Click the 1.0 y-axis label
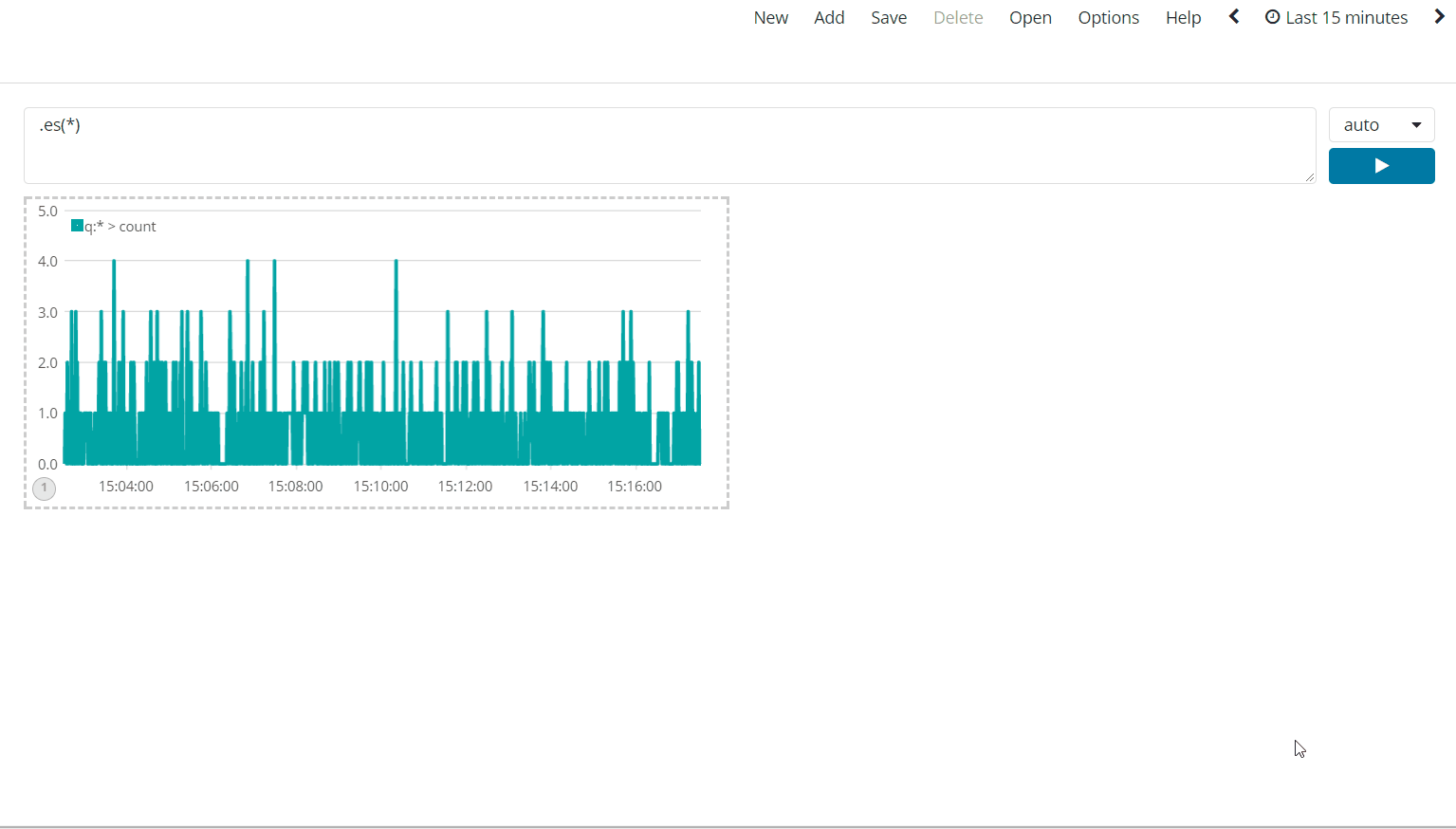Viewport: 1456px width, 829px height. pyautogui.click(x=47, y=413)
